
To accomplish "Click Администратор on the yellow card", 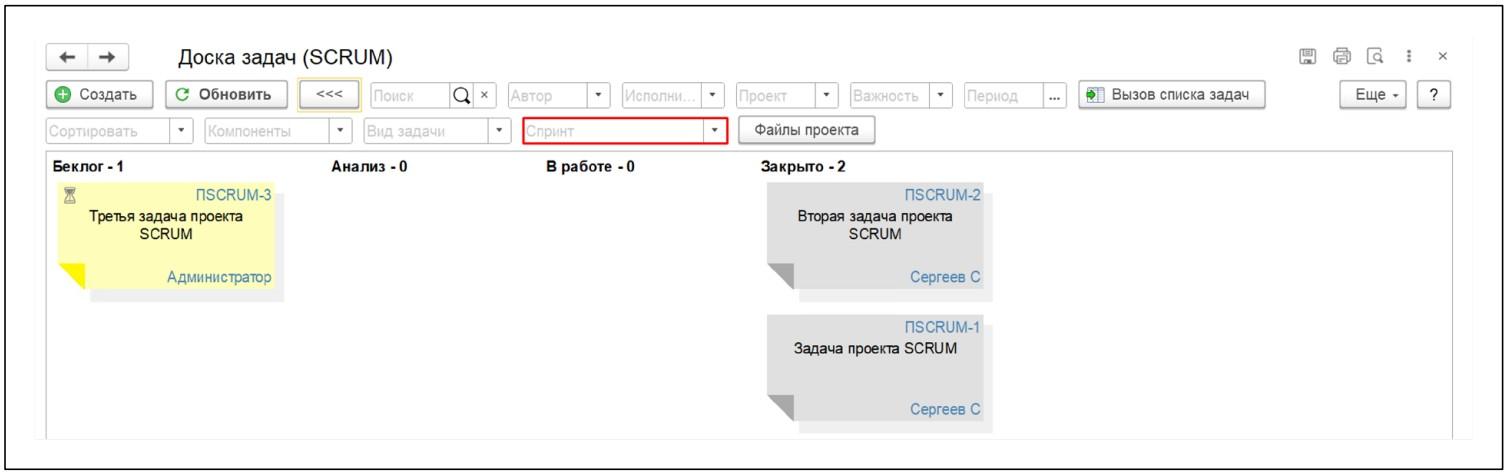I will pyautogui.click(x=219, y=277).
